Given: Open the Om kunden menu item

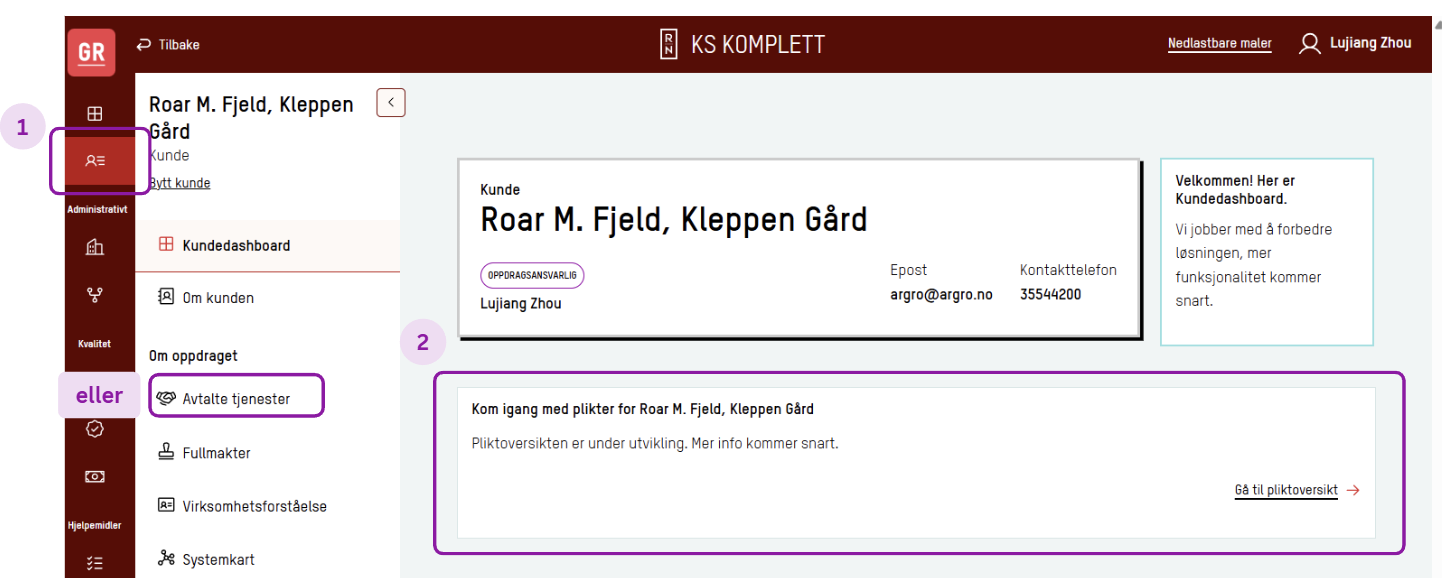Looking at the screenshot, I should coord(217,298).
